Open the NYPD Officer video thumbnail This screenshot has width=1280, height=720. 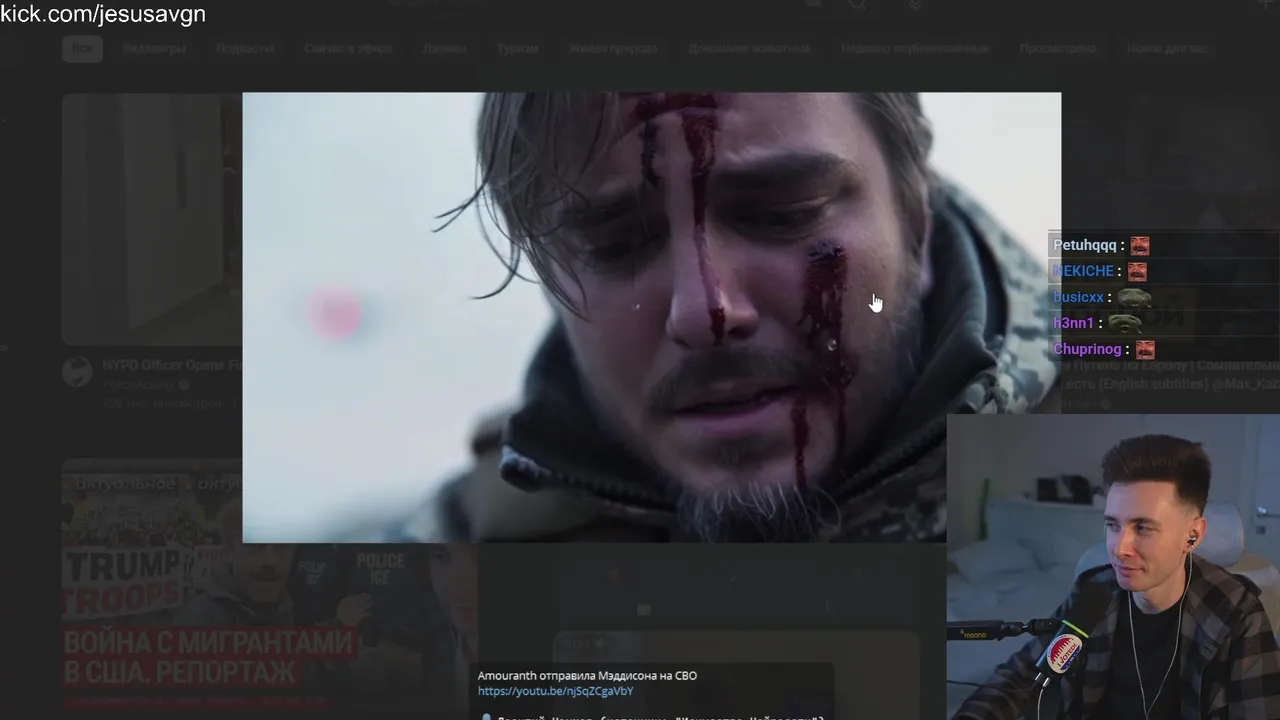click(152, 219)
